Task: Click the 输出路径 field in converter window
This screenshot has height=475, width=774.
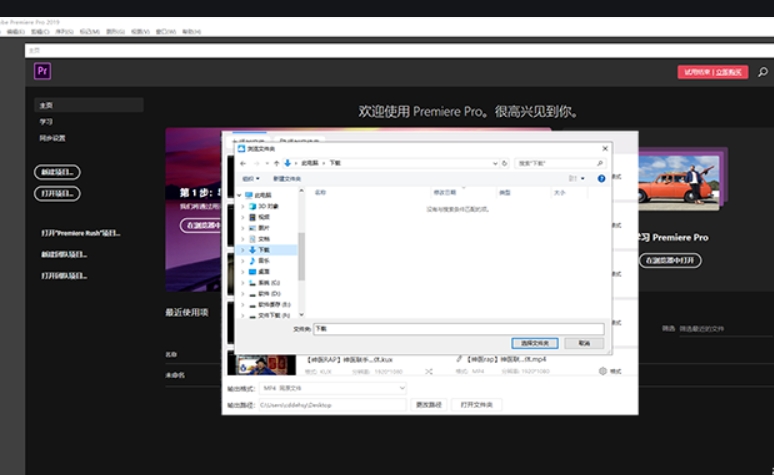Action: [332, 405]
